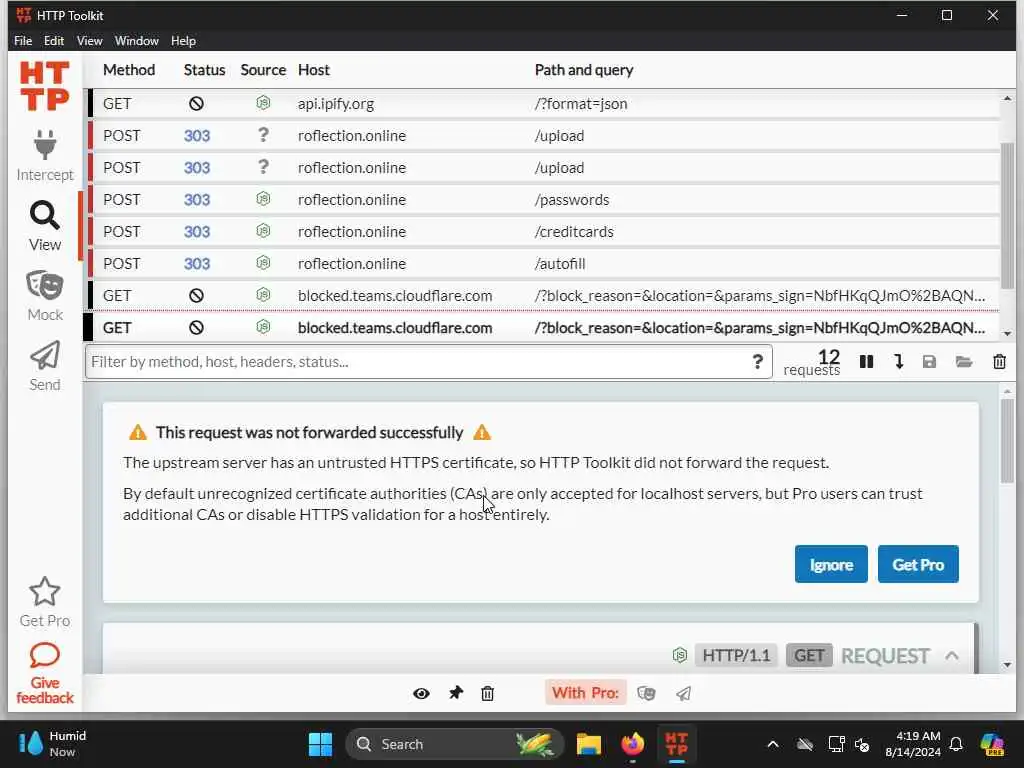Select the POST /passwords request row
This screenshot has width=1024, height=768.
point(543,200)
